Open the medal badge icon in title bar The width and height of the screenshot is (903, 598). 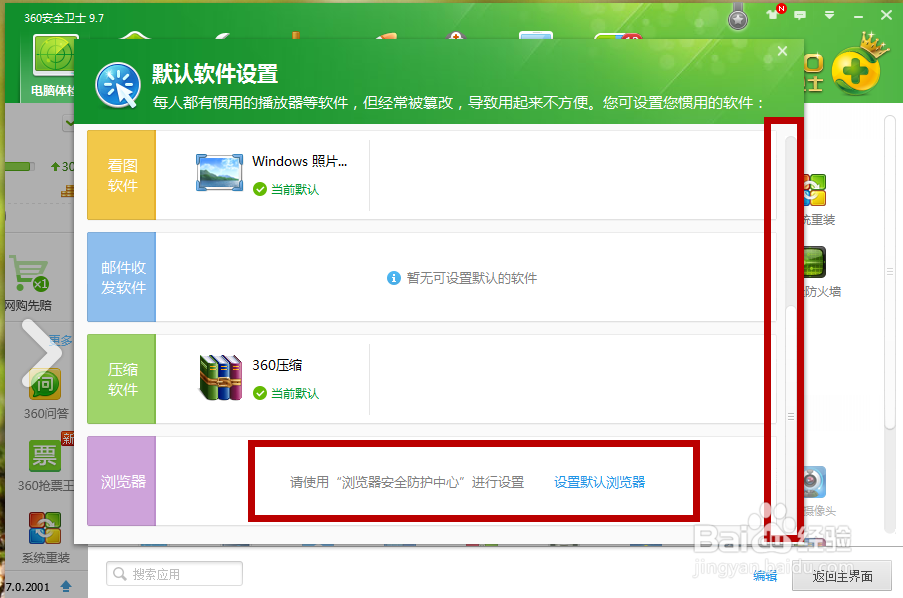click(x=738, y=19)
